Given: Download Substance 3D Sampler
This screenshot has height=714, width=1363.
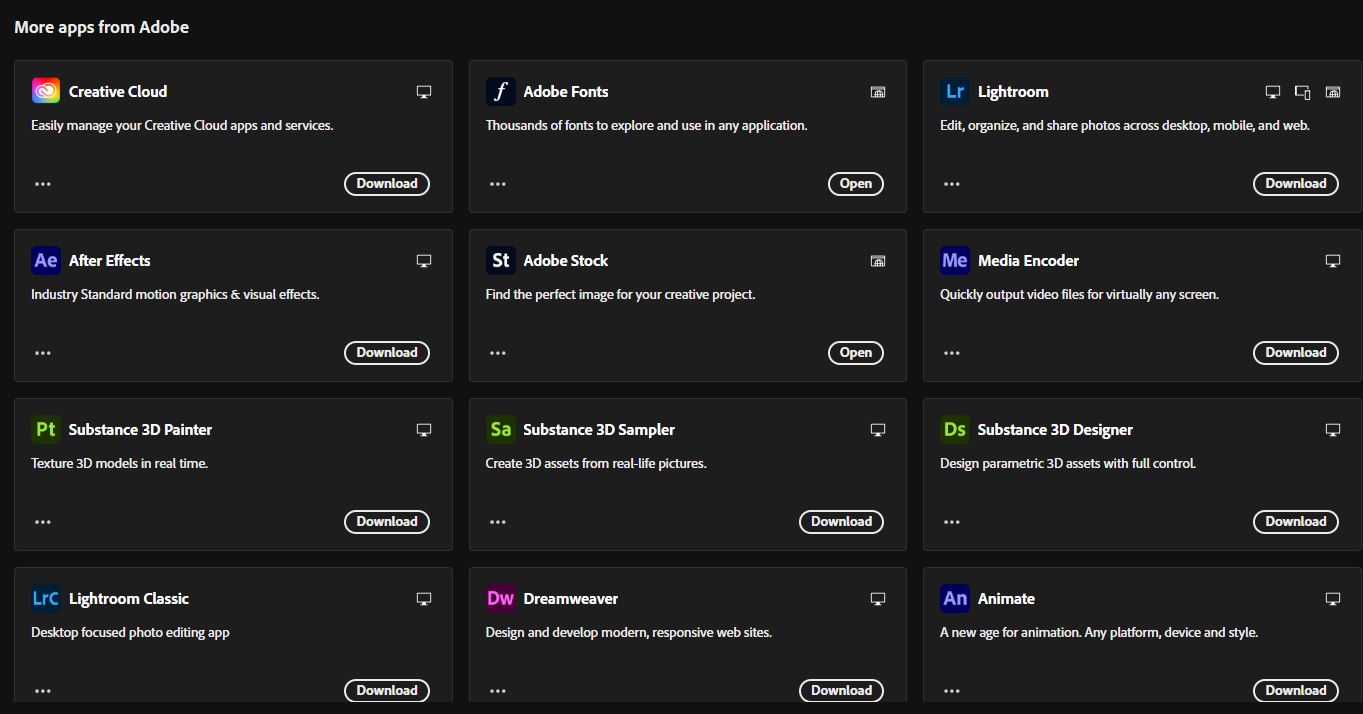Looking at the screenshot, I should 841,521.
